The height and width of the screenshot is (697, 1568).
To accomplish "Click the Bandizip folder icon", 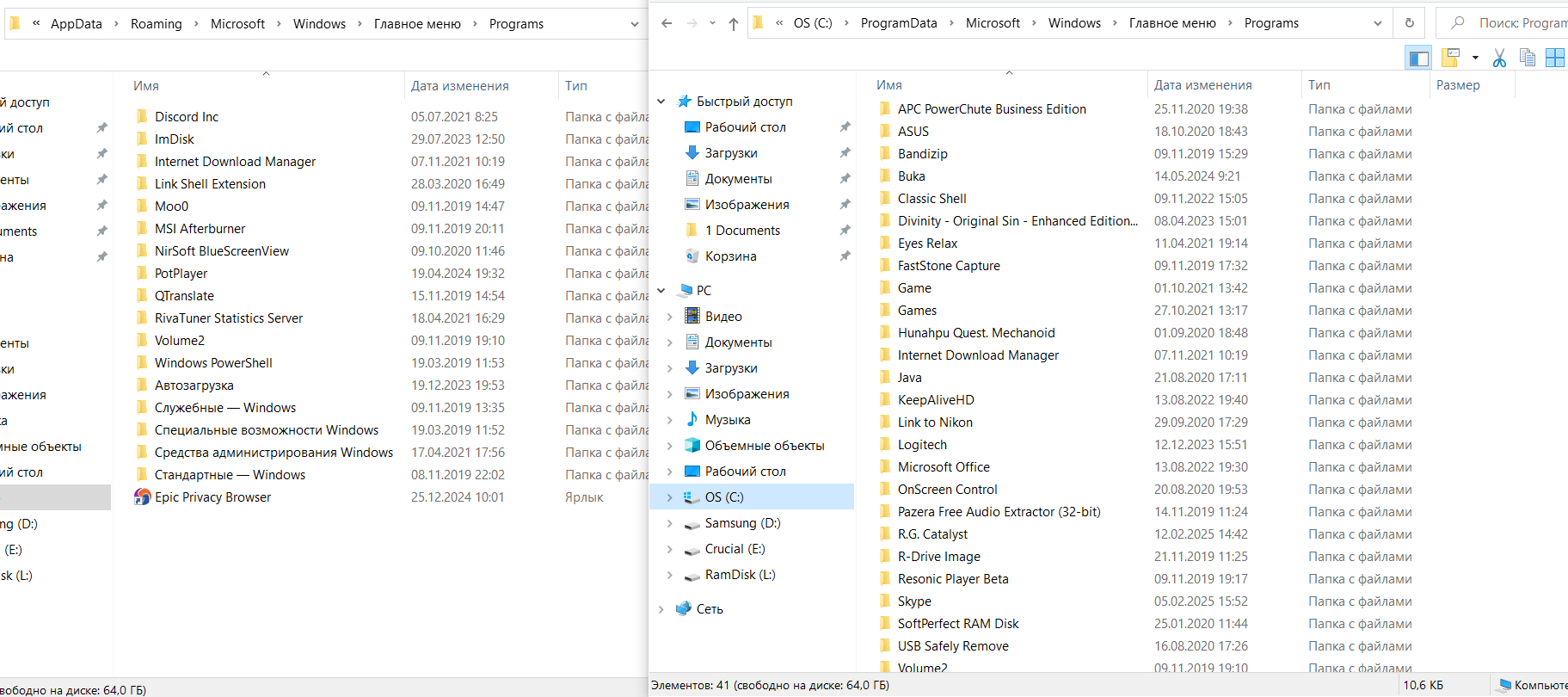I will tap(885, 154).
